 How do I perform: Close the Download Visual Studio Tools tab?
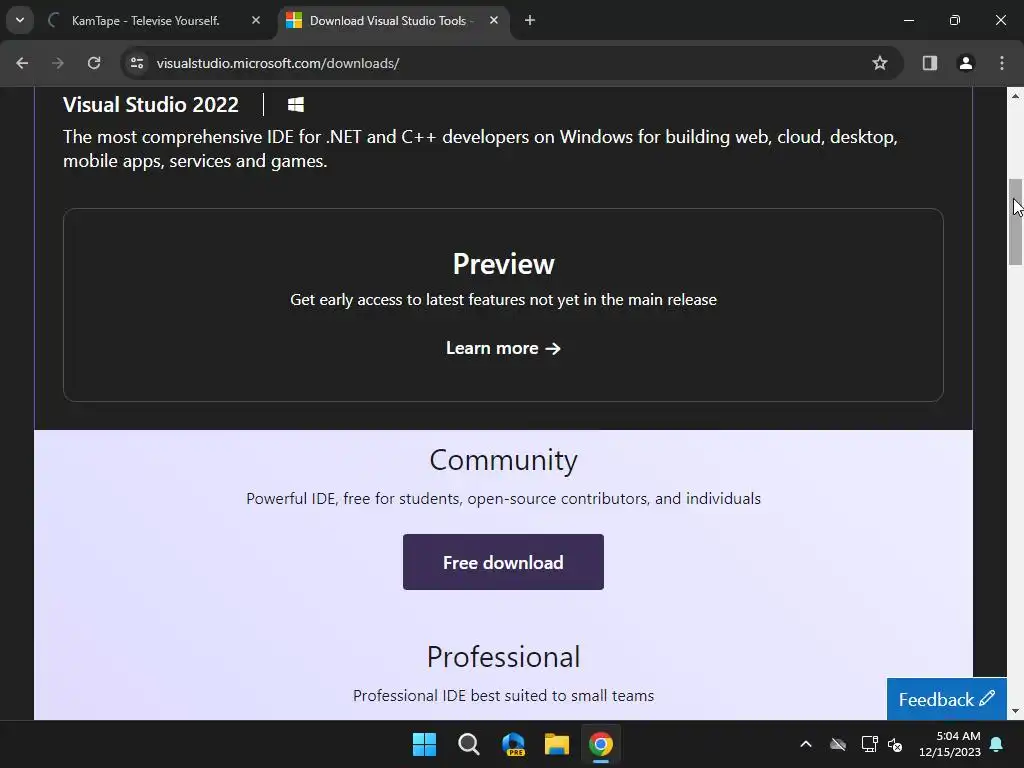click(x=494, y=20)
